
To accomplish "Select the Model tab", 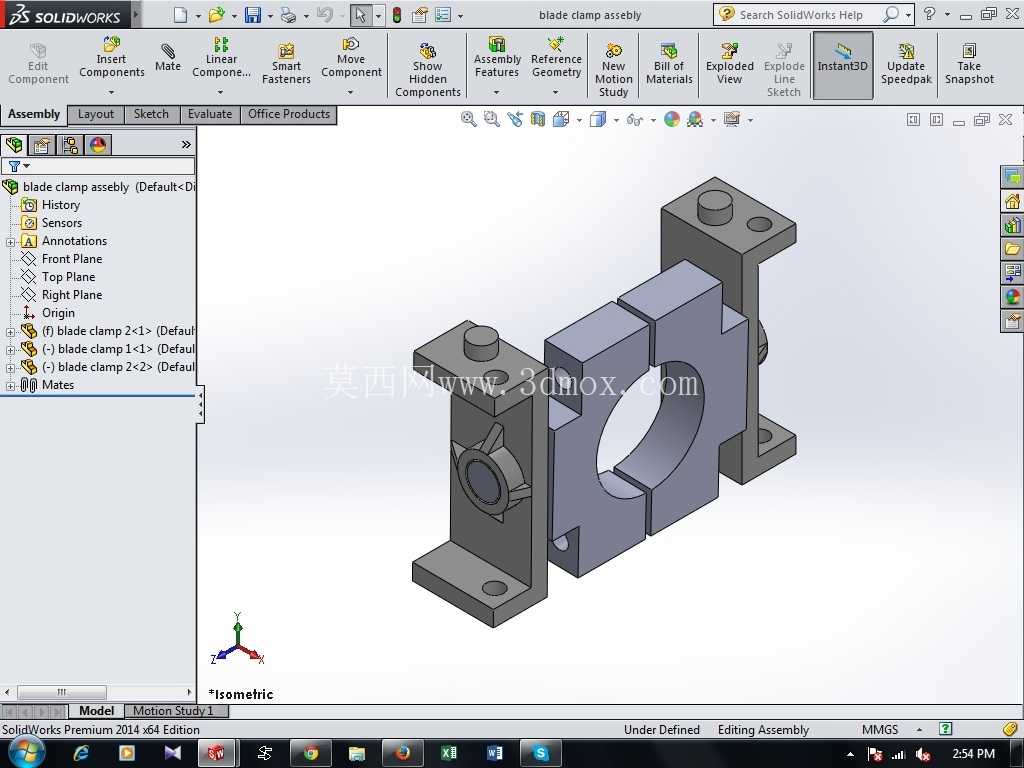I will pos(97,711).
